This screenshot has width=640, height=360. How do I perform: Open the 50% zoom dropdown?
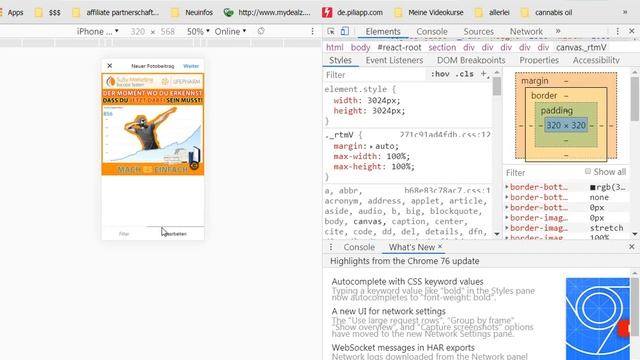click(198, 31)
